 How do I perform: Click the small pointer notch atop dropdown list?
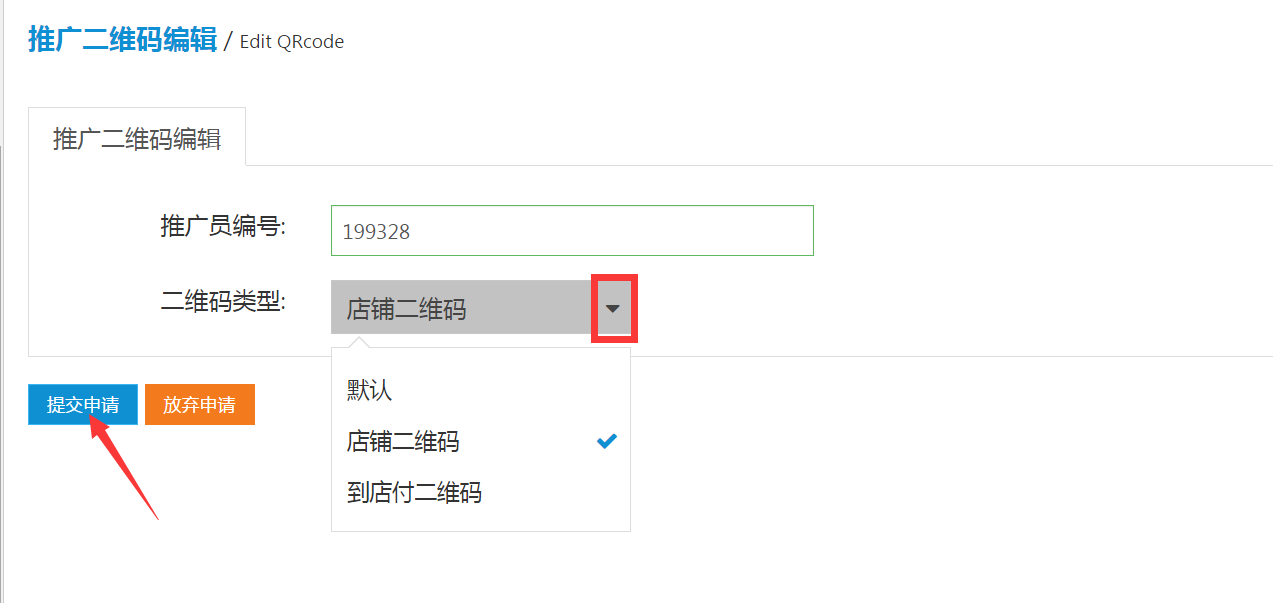359,343
